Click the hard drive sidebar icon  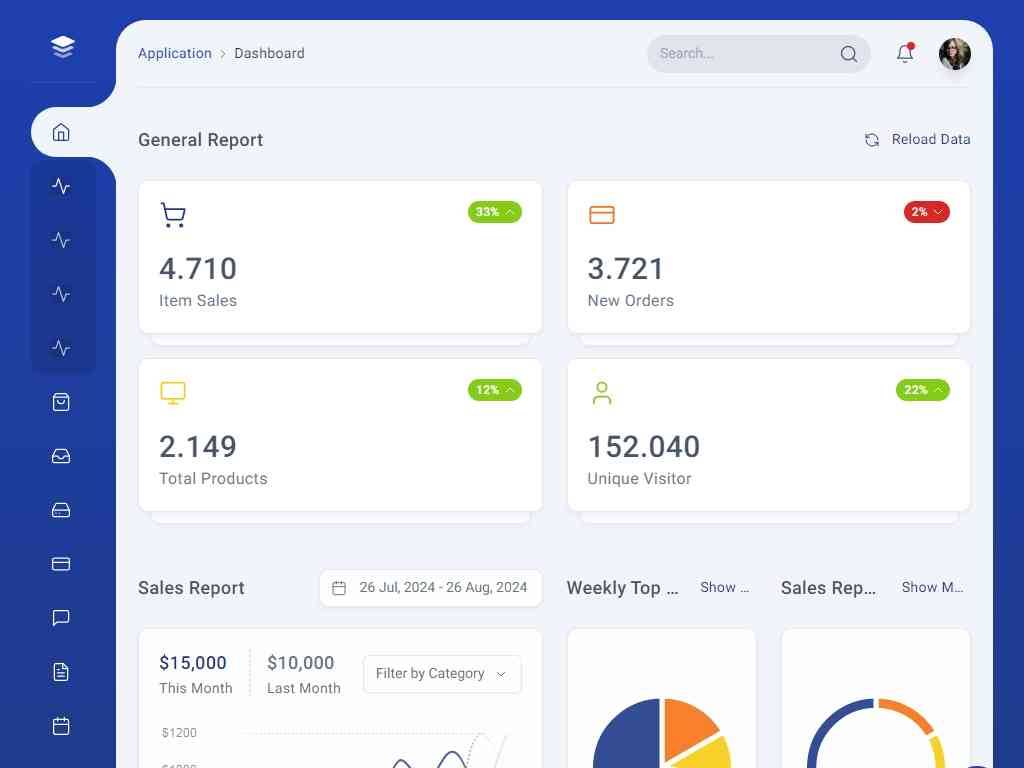[x=61, y=510]
